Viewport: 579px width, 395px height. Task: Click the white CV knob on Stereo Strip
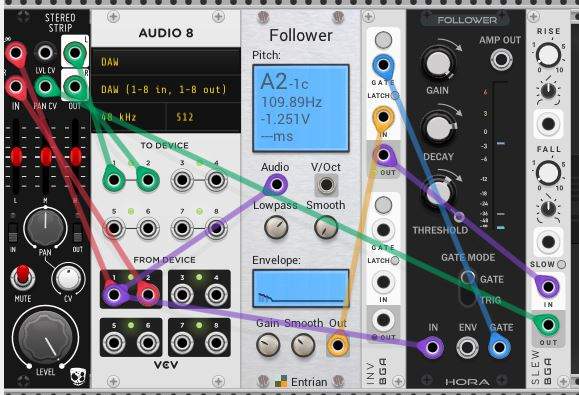68,278
